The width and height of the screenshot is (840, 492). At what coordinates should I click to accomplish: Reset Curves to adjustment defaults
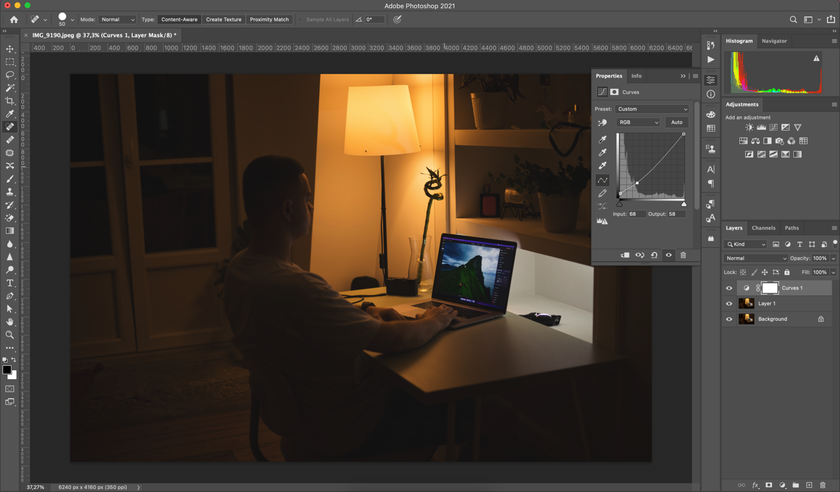tap(654, 255)
